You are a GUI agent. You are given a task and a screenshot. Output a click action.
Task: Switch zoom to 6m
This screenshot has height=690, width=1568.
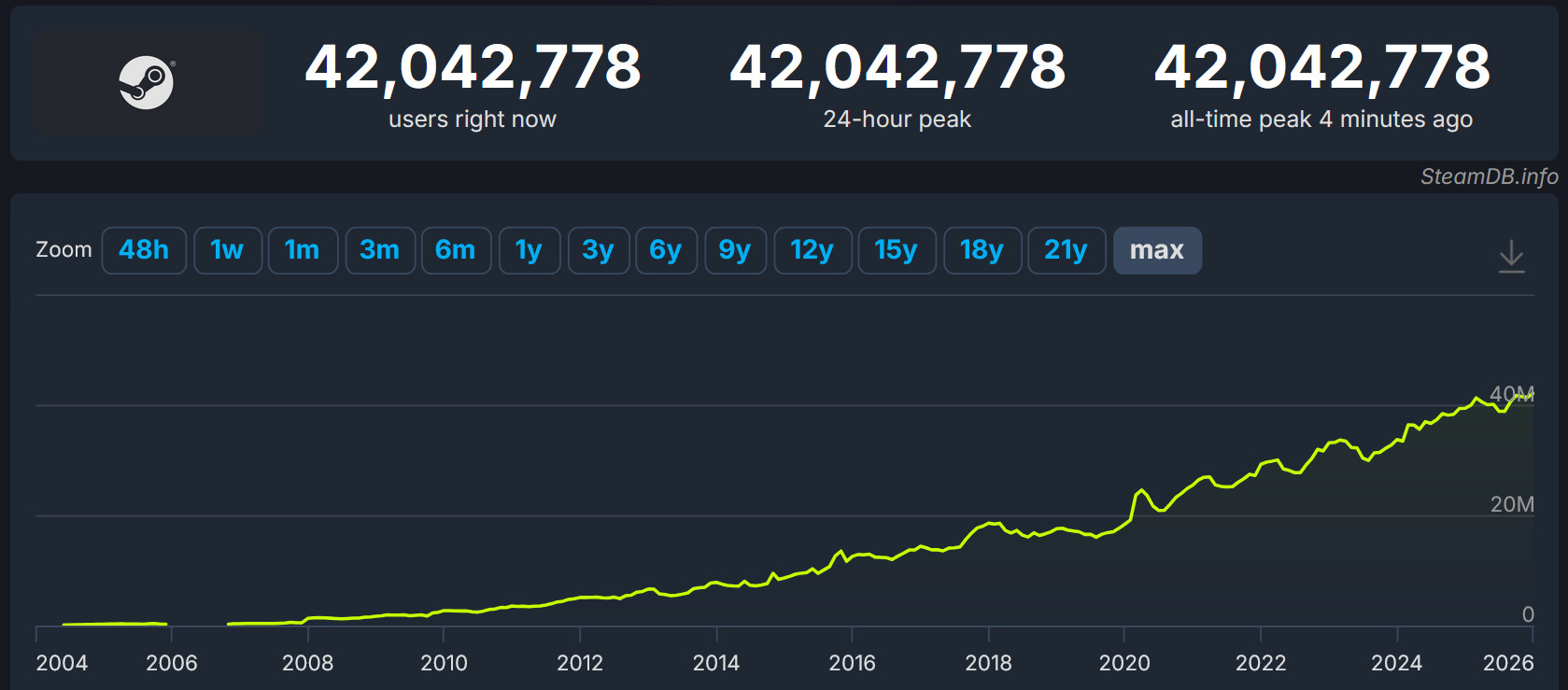coord(456,250)
